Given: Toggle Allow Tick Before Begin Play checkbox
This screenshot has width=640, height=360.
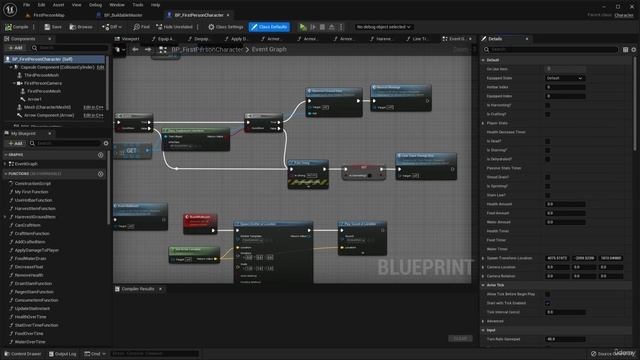Looking at the screenshot, I should (548, 294).
